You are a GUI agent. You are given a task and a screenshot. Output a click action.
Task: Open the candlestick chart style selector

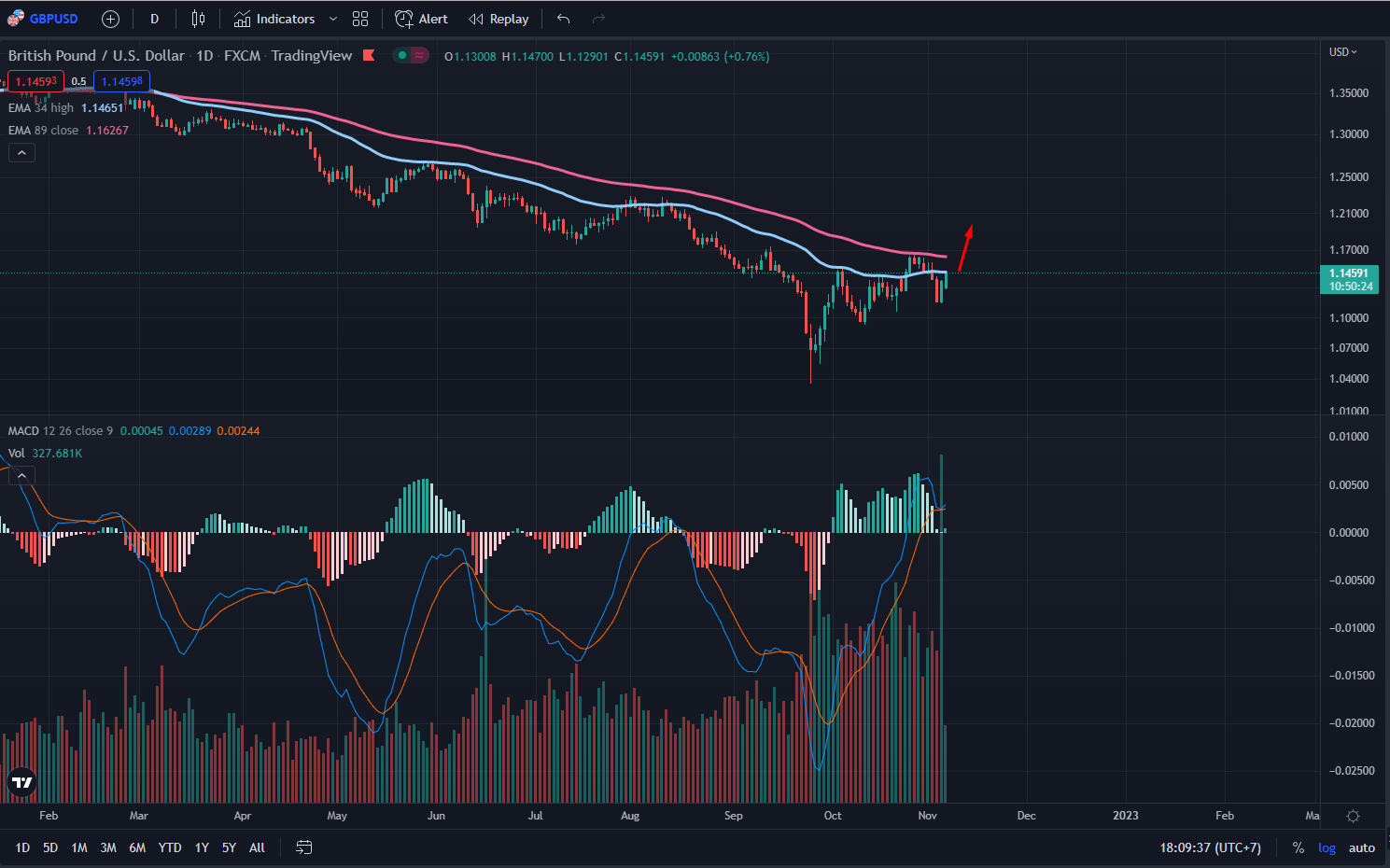point(198,19)
